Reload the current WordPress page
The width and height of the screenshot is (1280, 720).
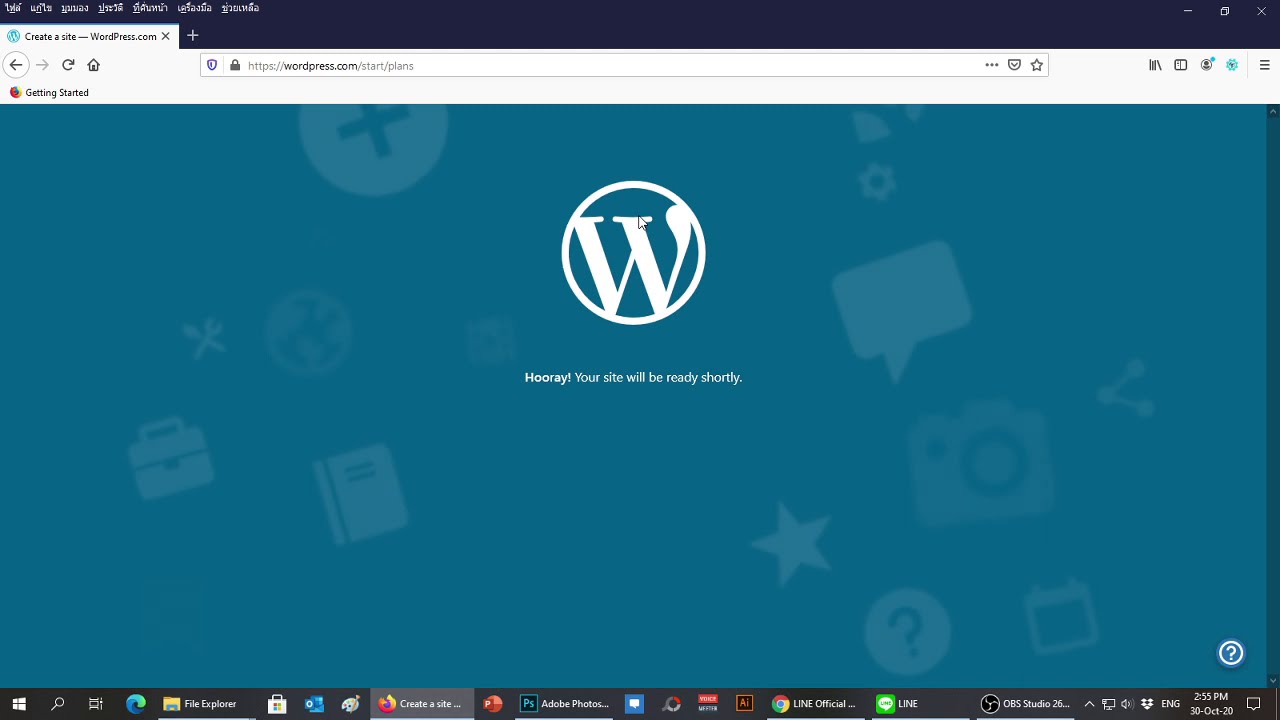tap(68, 65)
